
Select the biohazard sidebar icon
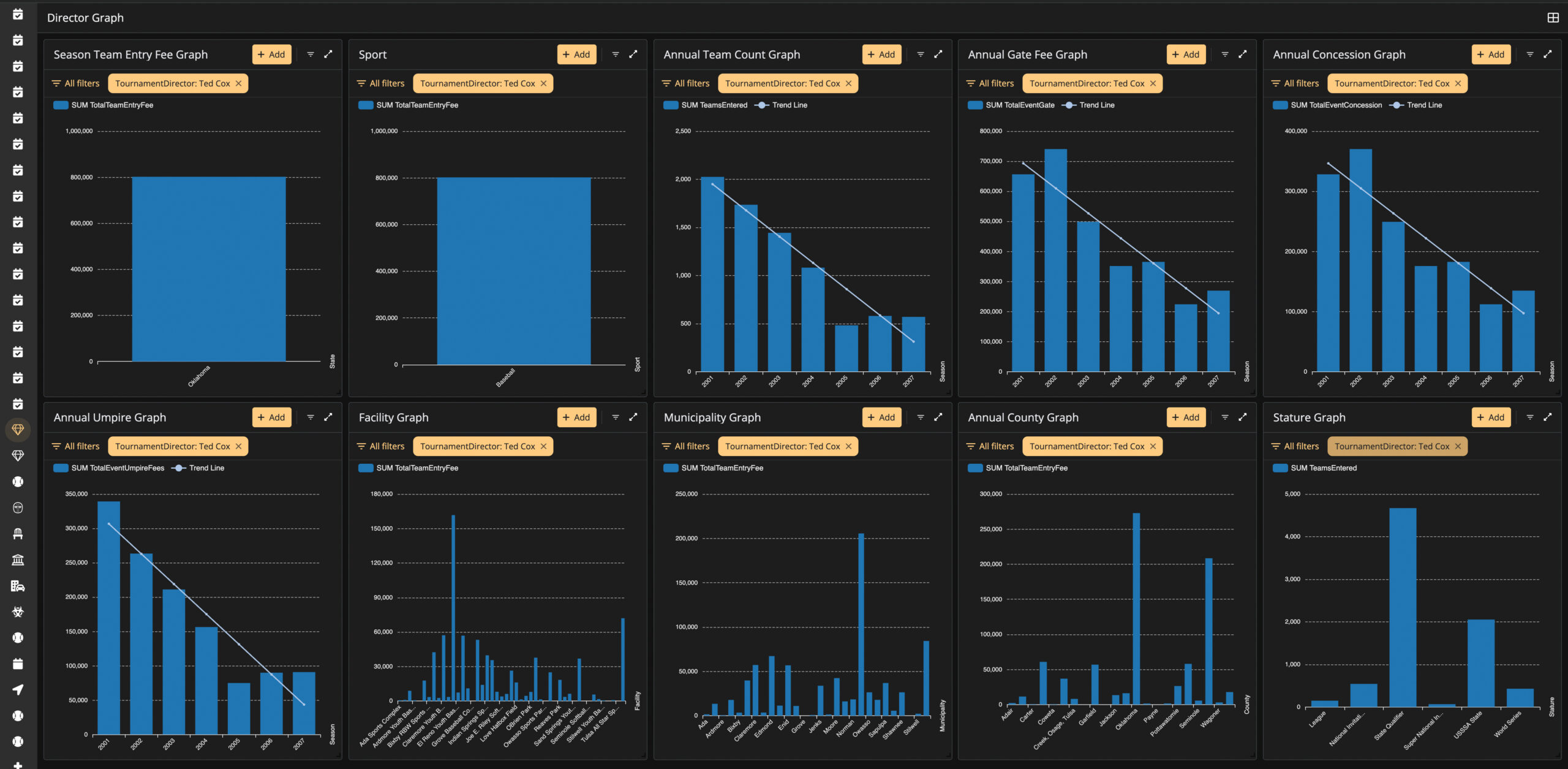[18, 612]
